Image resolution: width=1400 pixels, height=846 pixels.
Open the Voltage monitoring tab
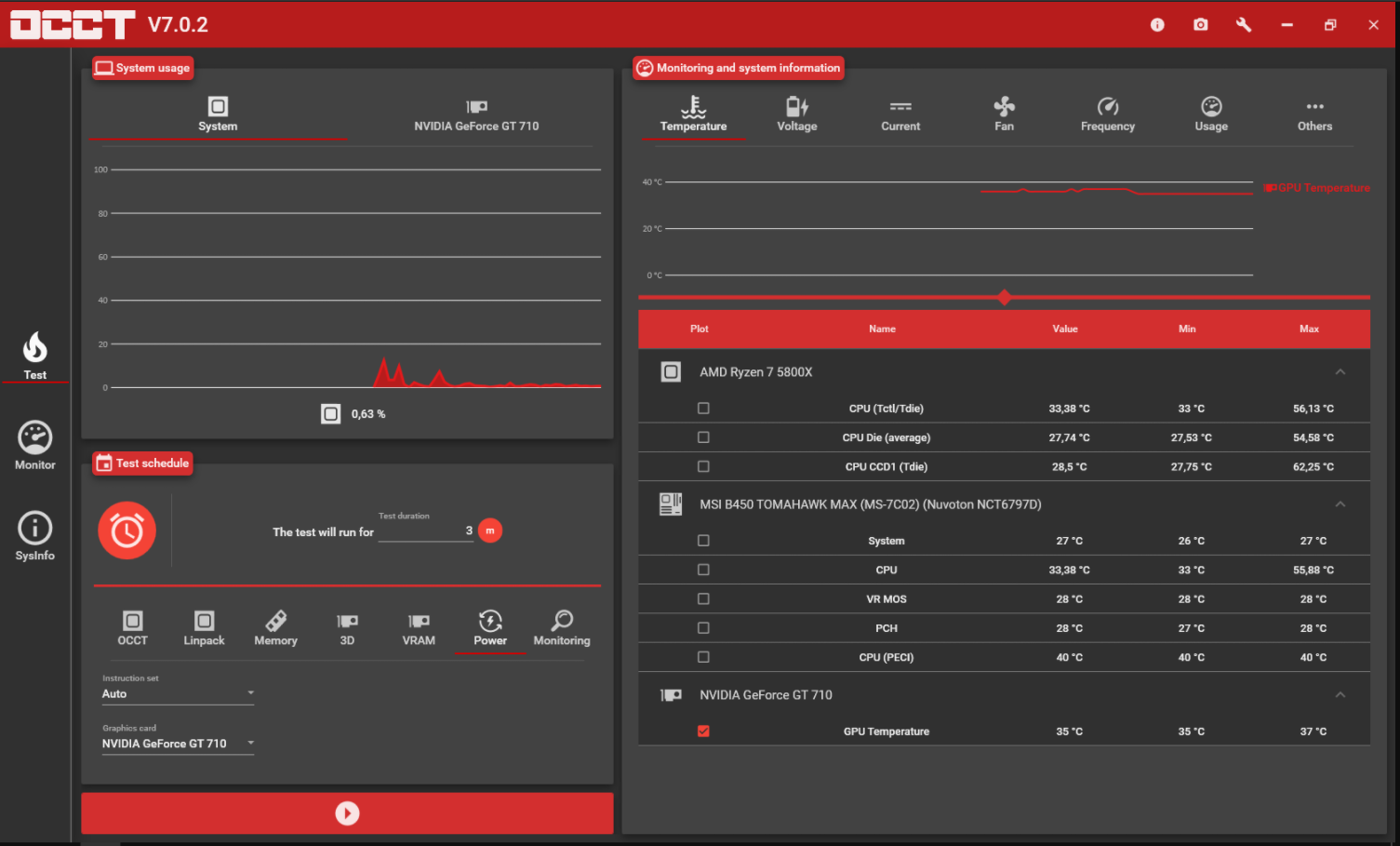click(797, 114)
